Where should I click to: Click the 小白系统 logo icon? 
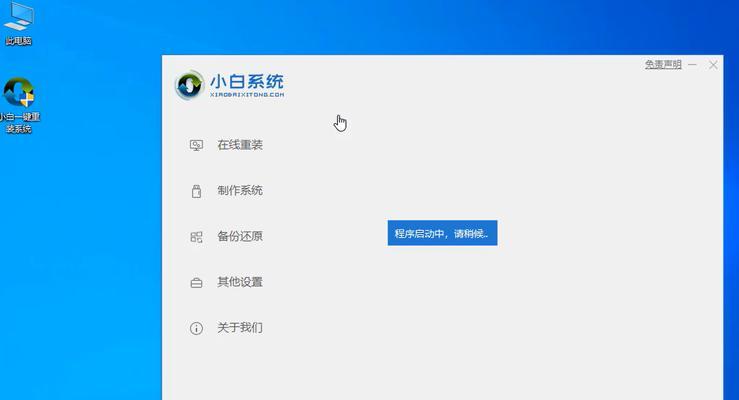[x=189, y=85]
